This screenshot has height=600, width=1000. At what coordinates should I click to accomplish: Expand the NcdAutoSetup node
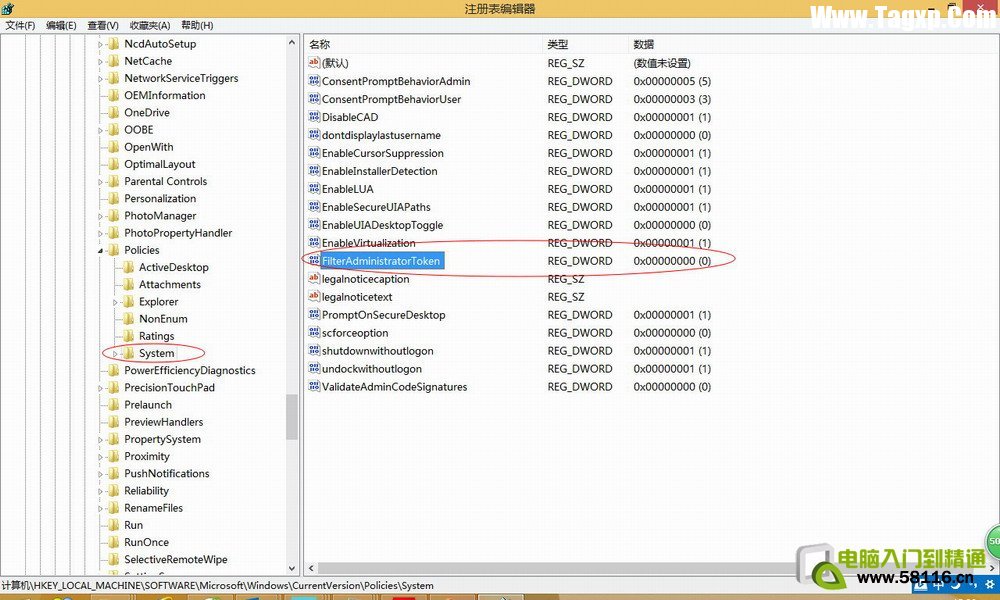click(x=100, y=44)
